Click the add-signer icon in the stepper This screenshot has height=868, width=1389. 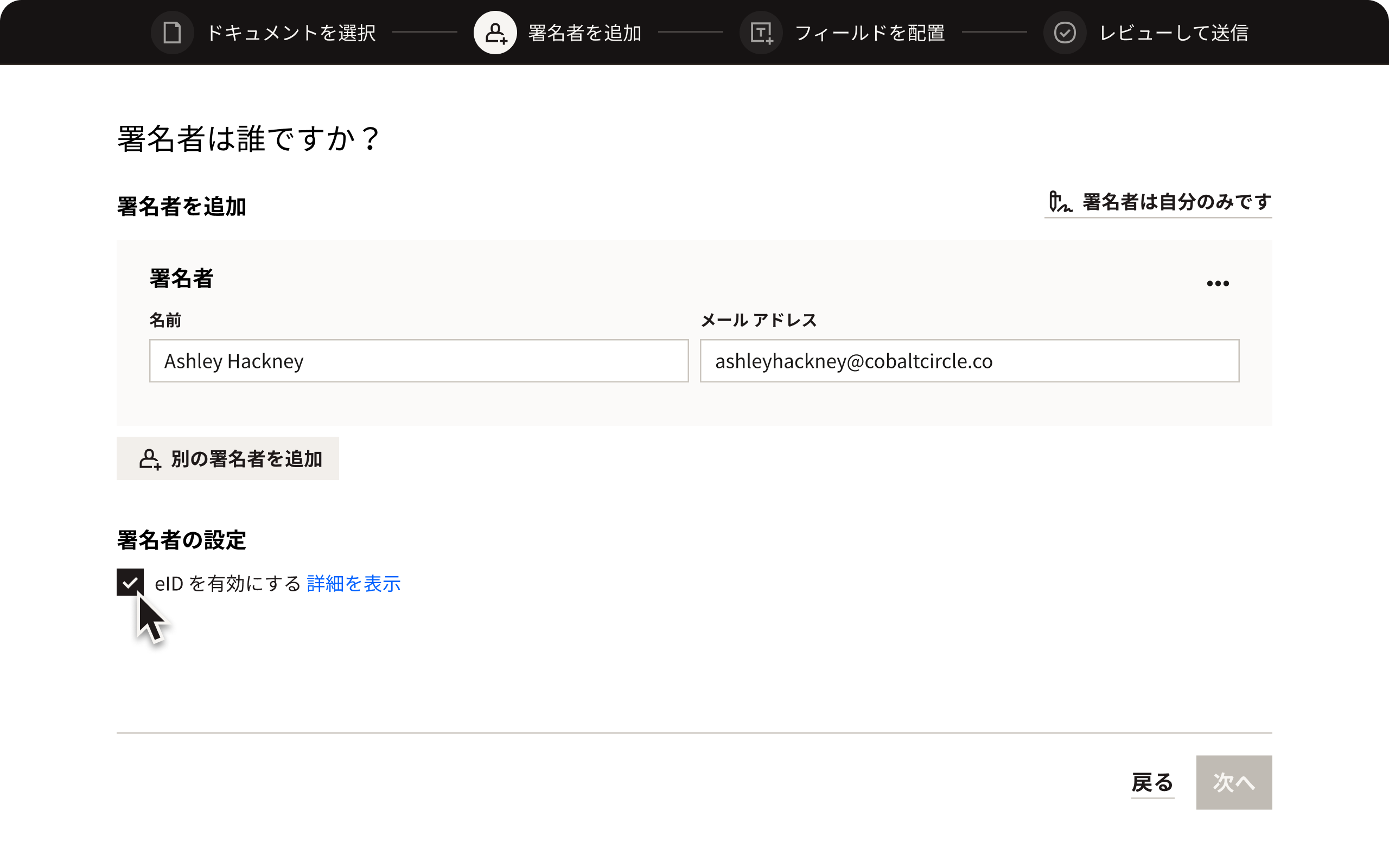(495, 33)
